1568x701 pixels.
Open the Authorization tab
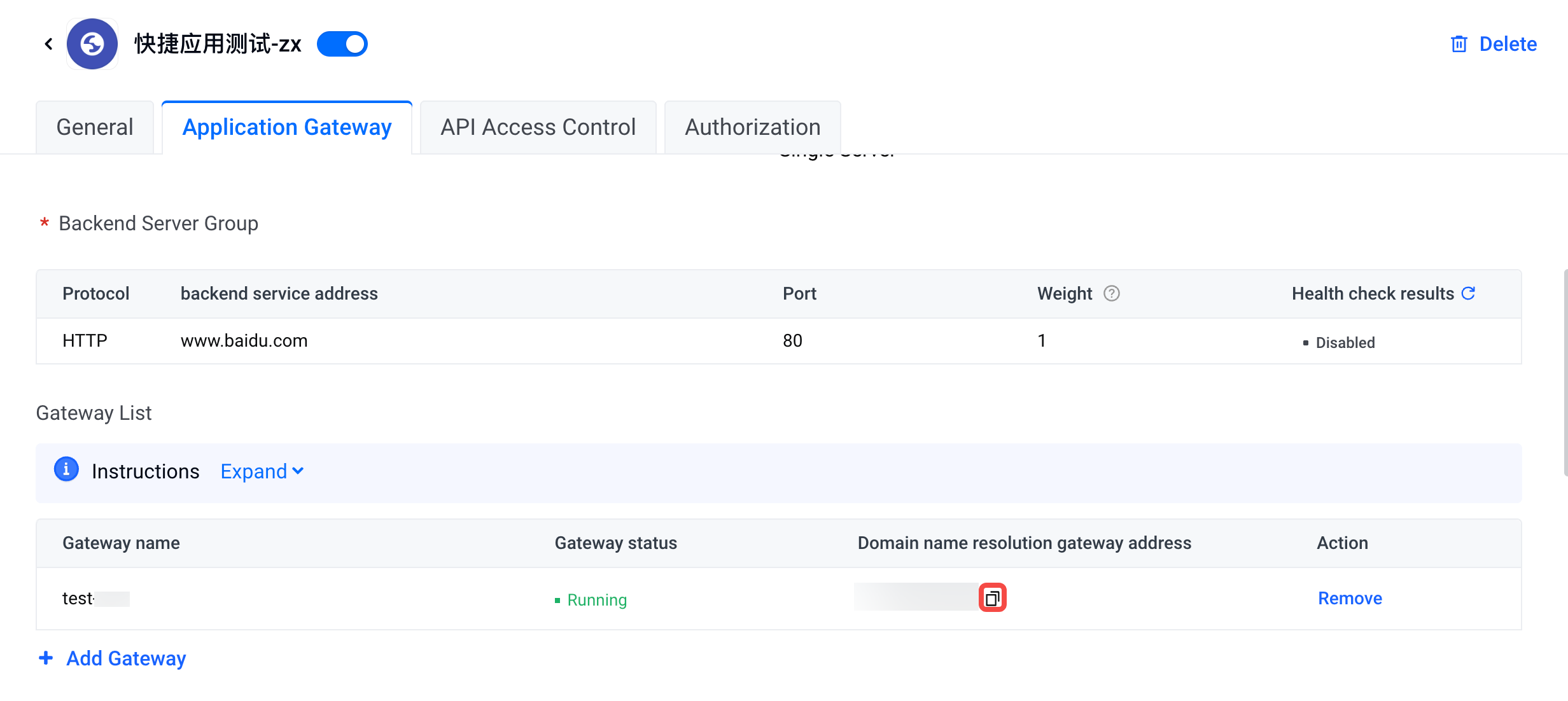coord(753,127)
